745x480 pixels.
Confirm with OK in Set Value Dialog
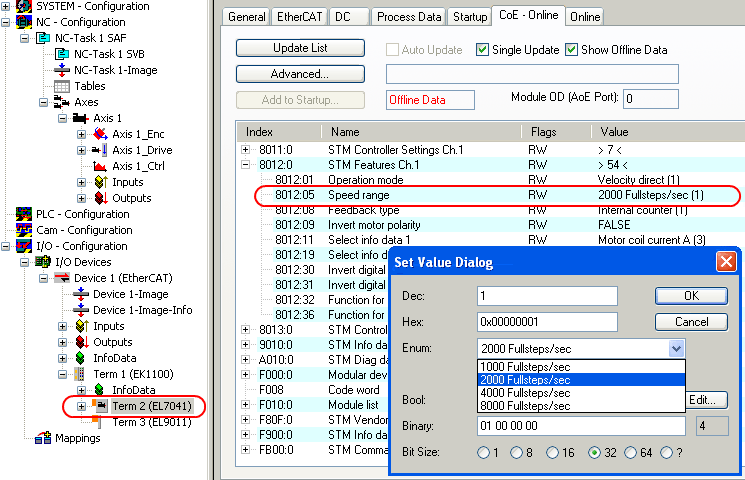coord(691,296)
